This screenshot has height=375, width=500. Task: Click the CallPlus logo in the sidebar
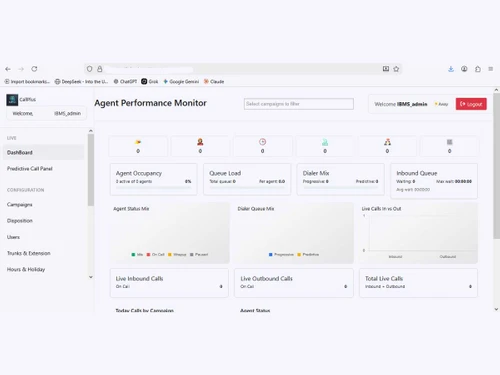(12, 100)
